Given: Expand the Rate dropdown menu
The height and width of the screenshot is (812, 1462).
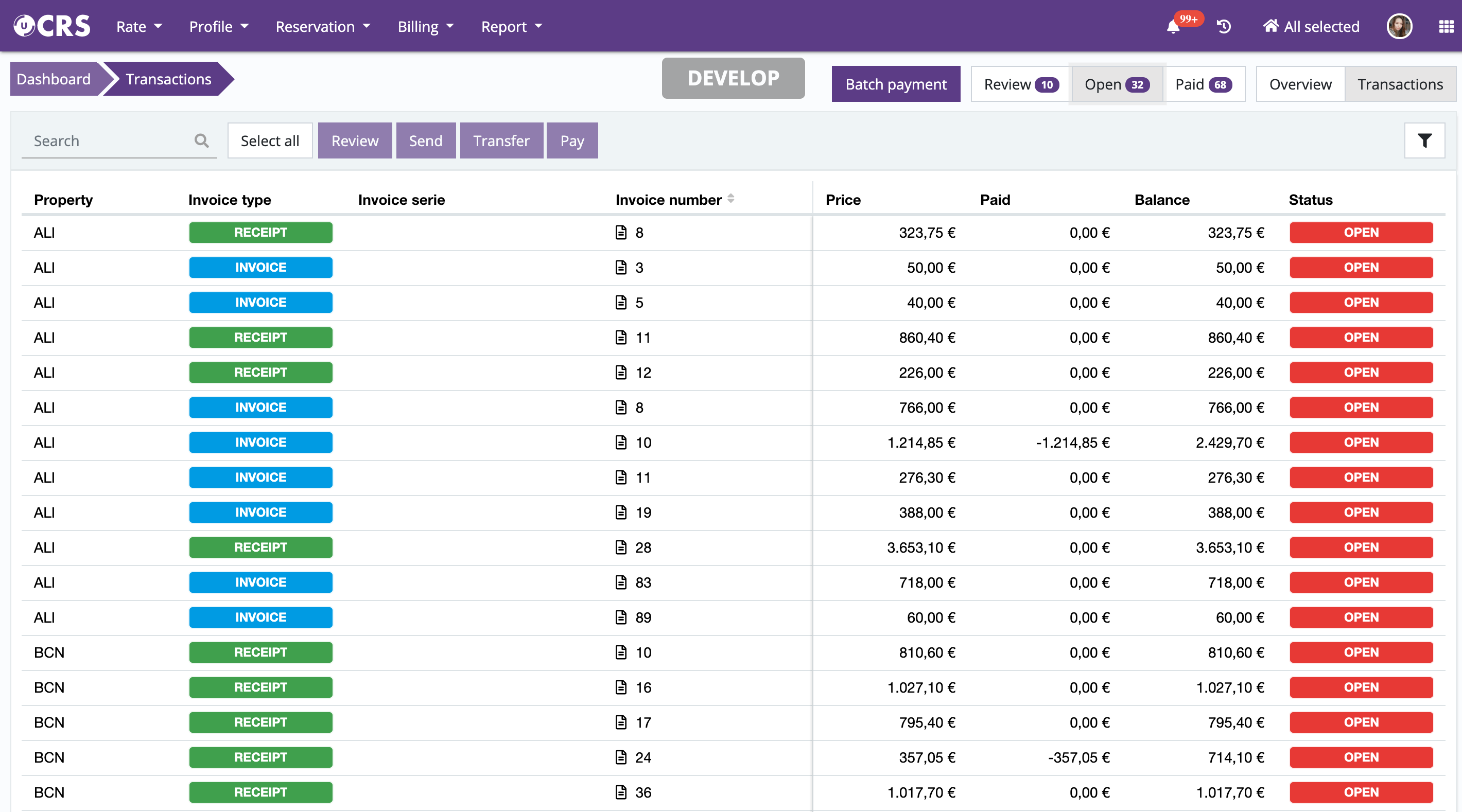Looking at the screenshot, I should (139, 27).
